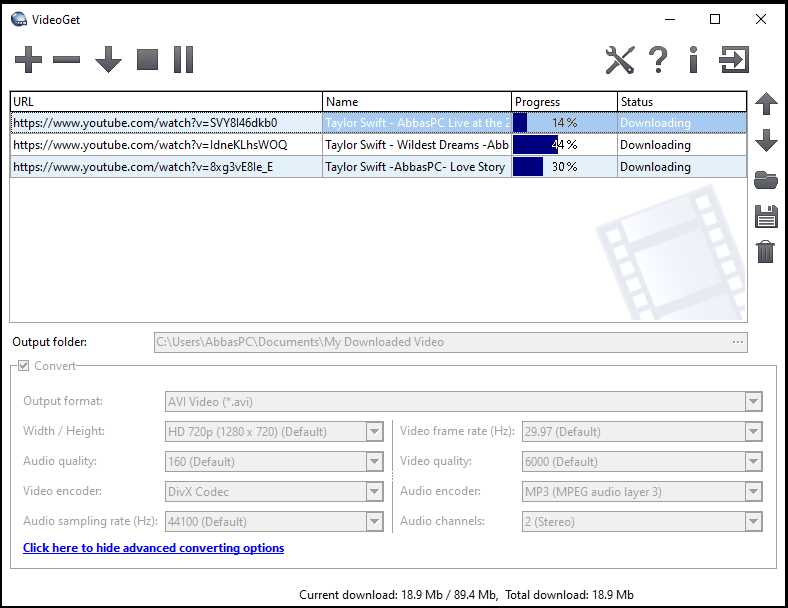Viewport: 788px width, 608px height.
Task: Click Downloading status of Wildest Dreams row
Action: coord(682,145)
